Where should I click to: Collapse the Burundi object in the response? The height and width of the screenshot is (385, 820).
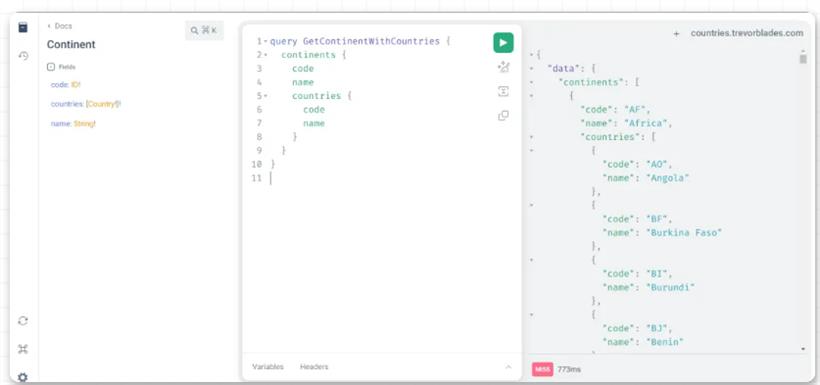pyautogui.click(x=532, y=260)
